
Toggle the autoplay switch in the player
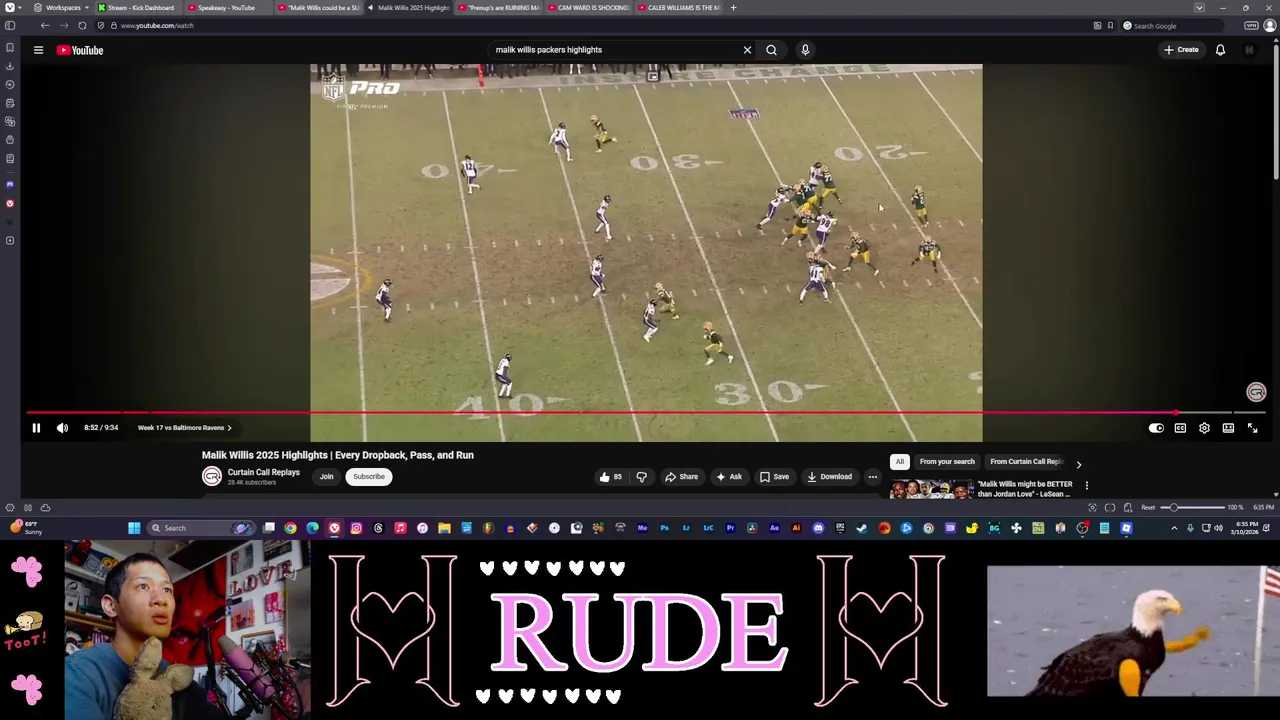point(1156,428)
